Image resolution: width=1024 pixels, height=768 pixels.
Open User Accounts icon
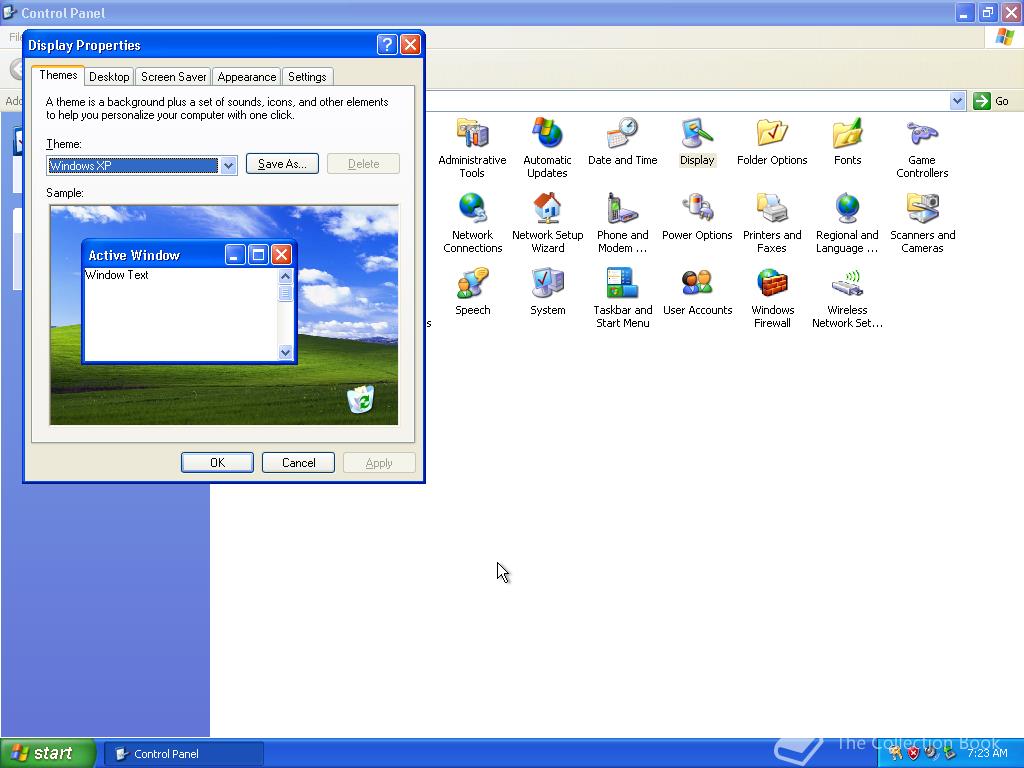697,283
